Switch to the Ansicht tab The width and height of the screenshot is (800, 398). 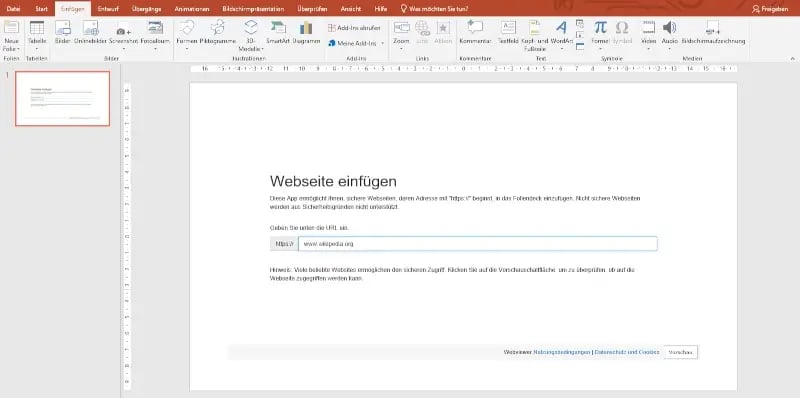coord(351,9)
